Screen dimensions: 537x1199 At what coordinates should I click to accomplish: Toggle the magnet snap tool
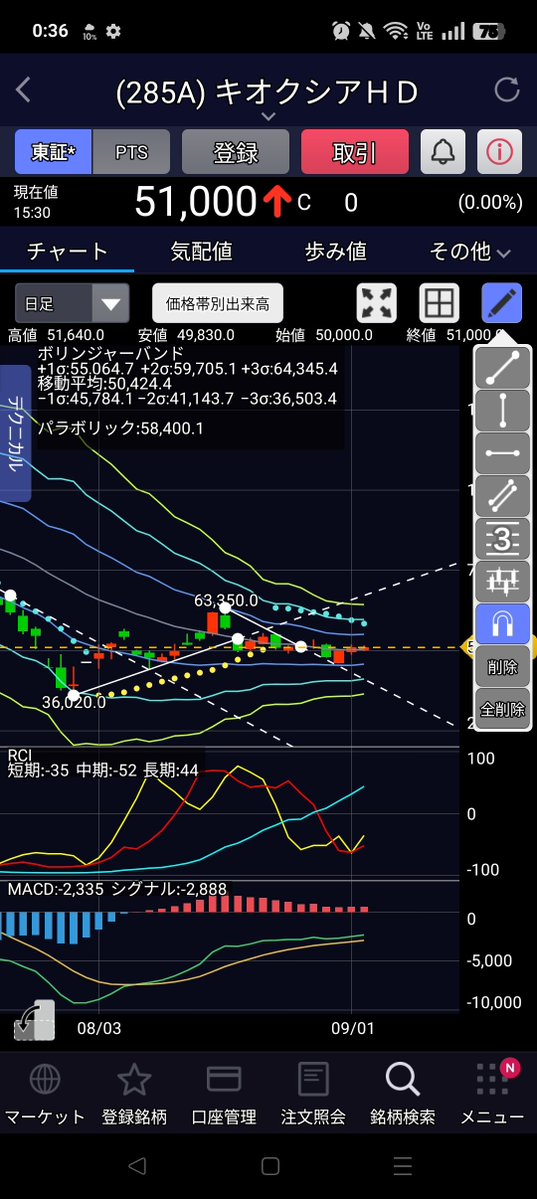tap(503, 623)
